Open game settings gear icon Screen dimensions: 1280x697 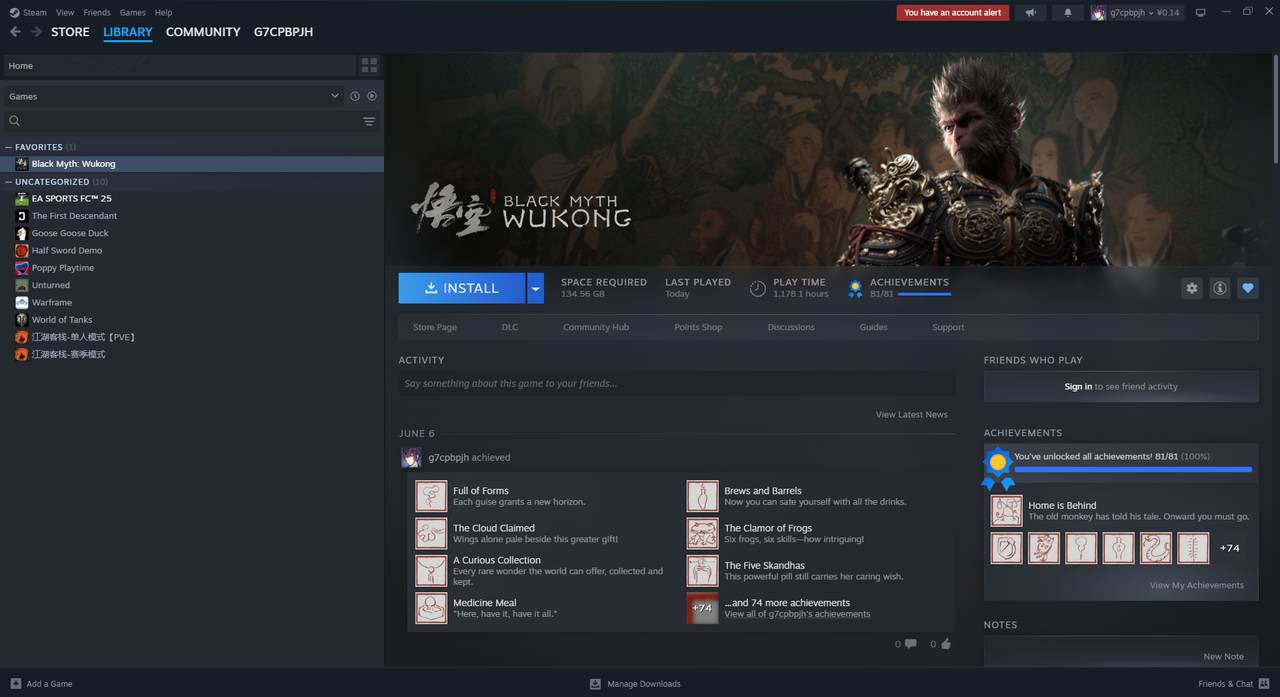[x=1191, y=288]
